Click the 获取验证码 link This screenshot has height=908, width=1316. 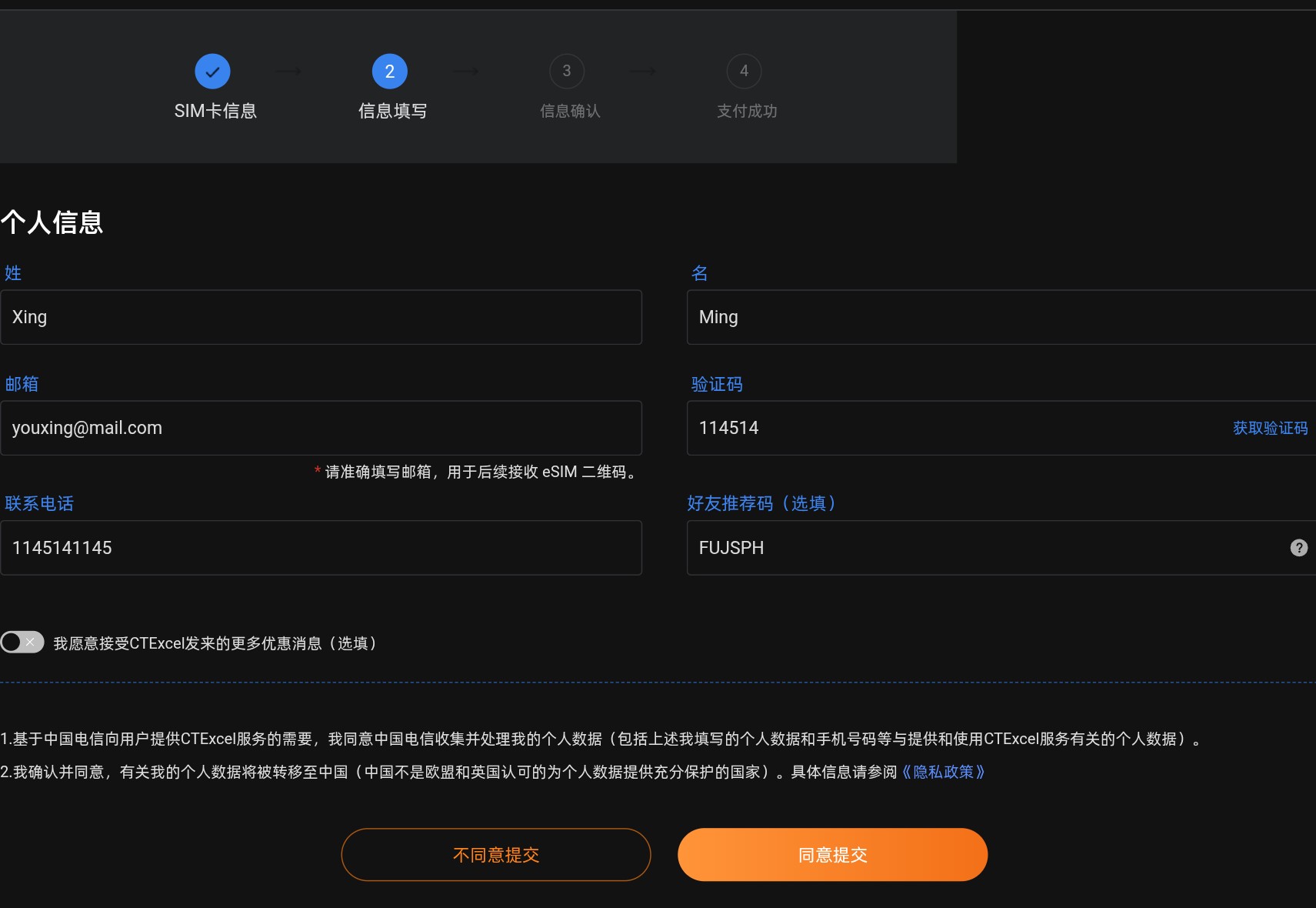pyautogui.click(x=1271, y=428)
